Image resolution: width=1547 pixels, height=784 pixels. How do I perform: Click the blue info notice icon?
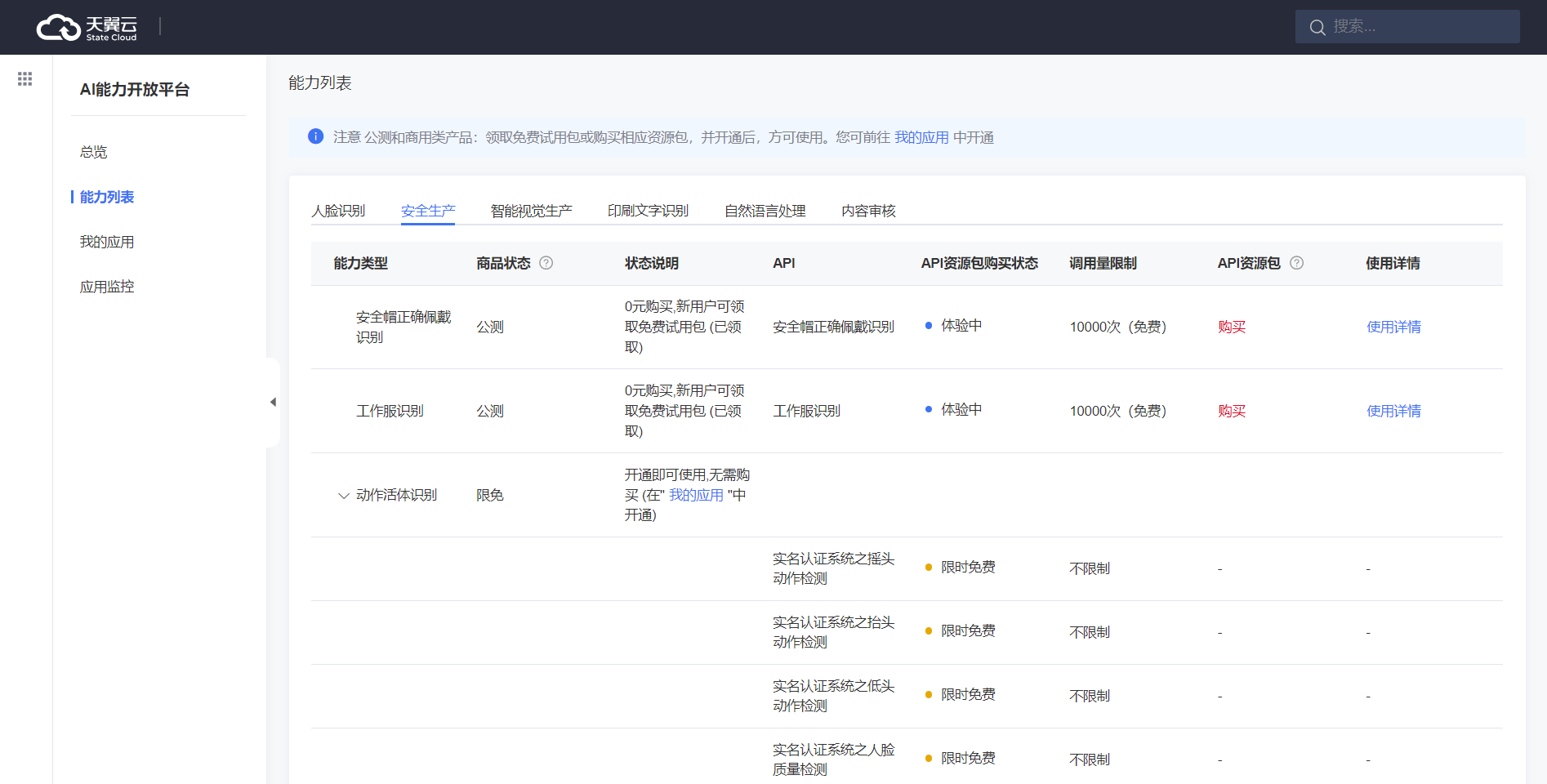315,136
